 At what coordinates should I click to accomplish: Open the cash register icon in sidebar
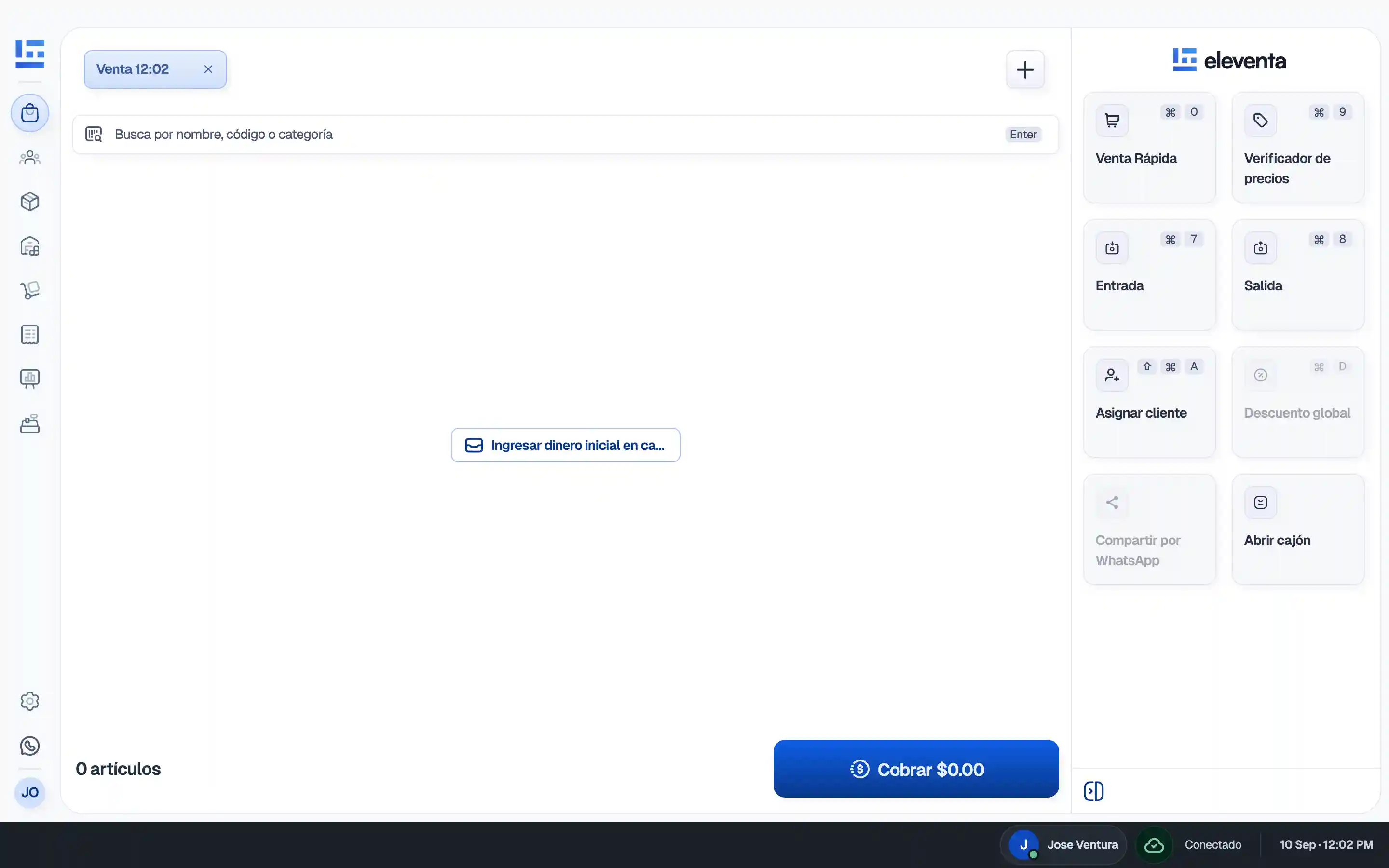point(30,424)
